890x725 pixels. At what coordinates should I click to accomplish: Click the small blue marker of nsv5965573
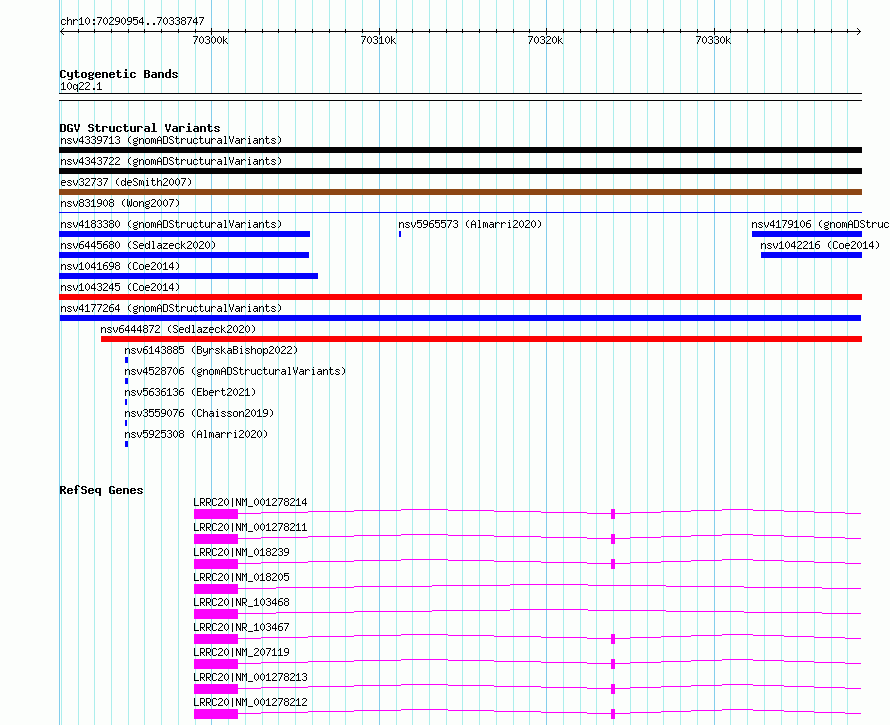point(400,234)
